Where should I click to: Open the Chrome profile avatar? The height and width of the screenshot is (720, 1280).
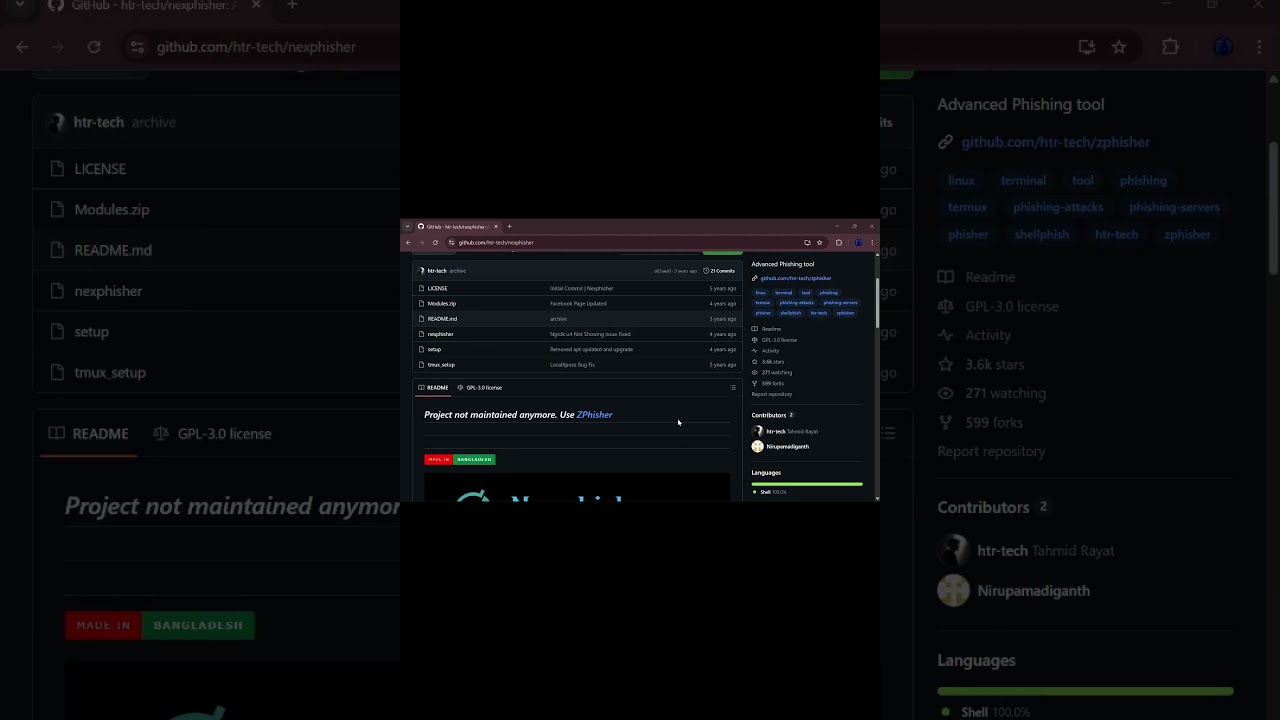point(858,243)
